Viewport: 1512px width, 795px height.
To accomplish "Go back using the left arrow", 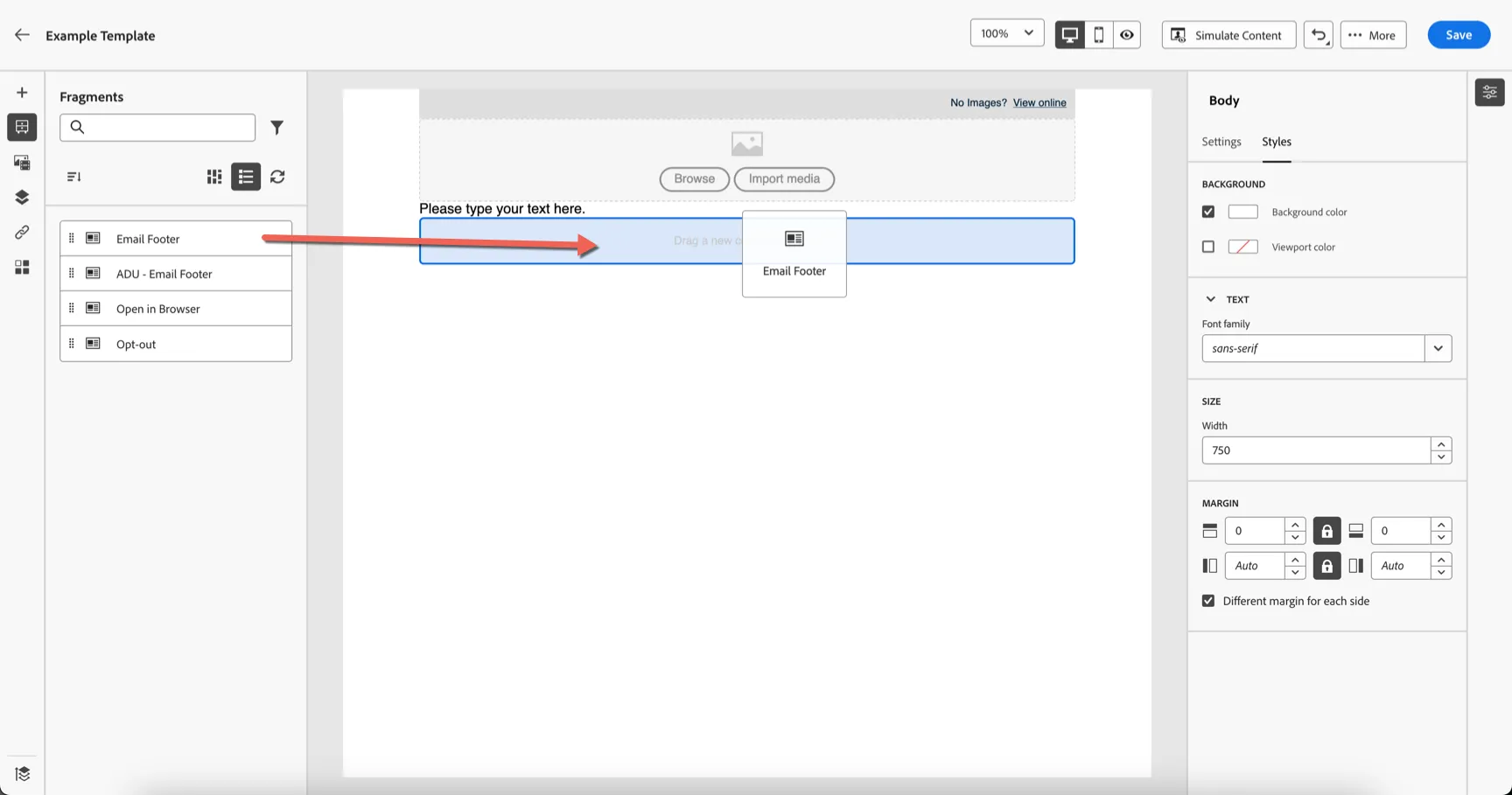I will tap(22, 35).
